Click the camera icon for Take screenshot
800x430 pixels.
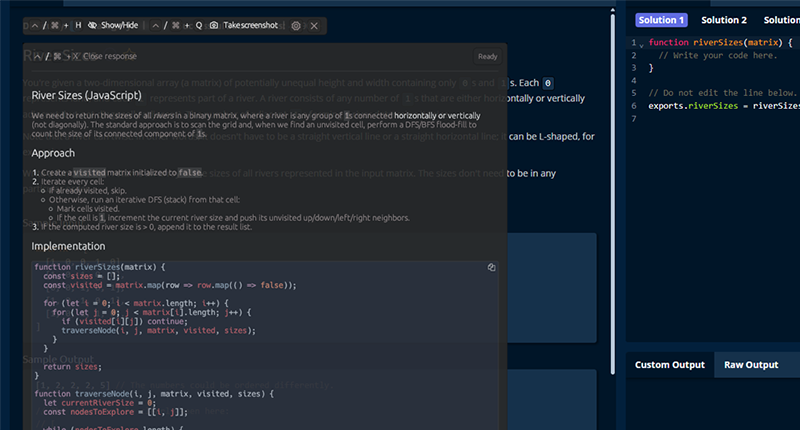pyautogui.click(x=214, y=25)
